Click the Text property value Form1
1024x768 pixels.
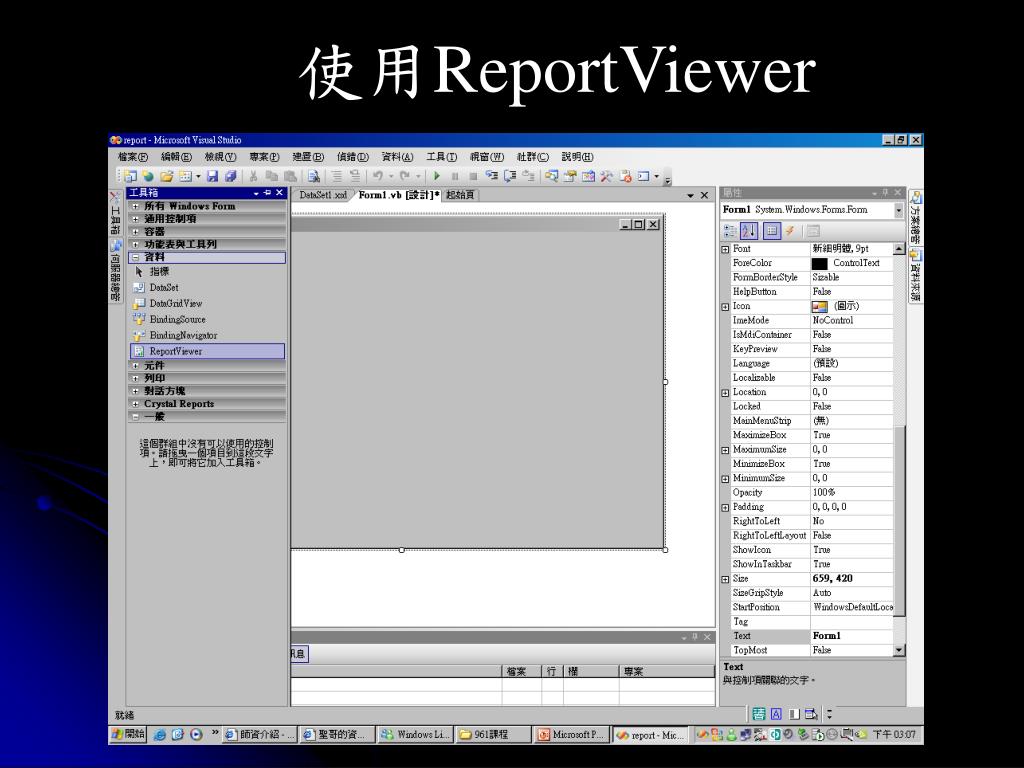coord(826,635)
